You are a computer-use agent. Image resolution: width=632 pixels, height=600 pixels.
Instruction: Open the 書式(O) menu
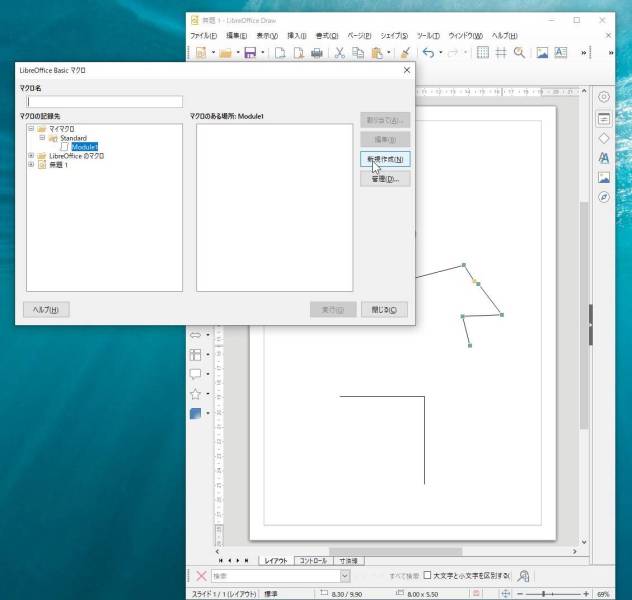[x=327, y=36]
